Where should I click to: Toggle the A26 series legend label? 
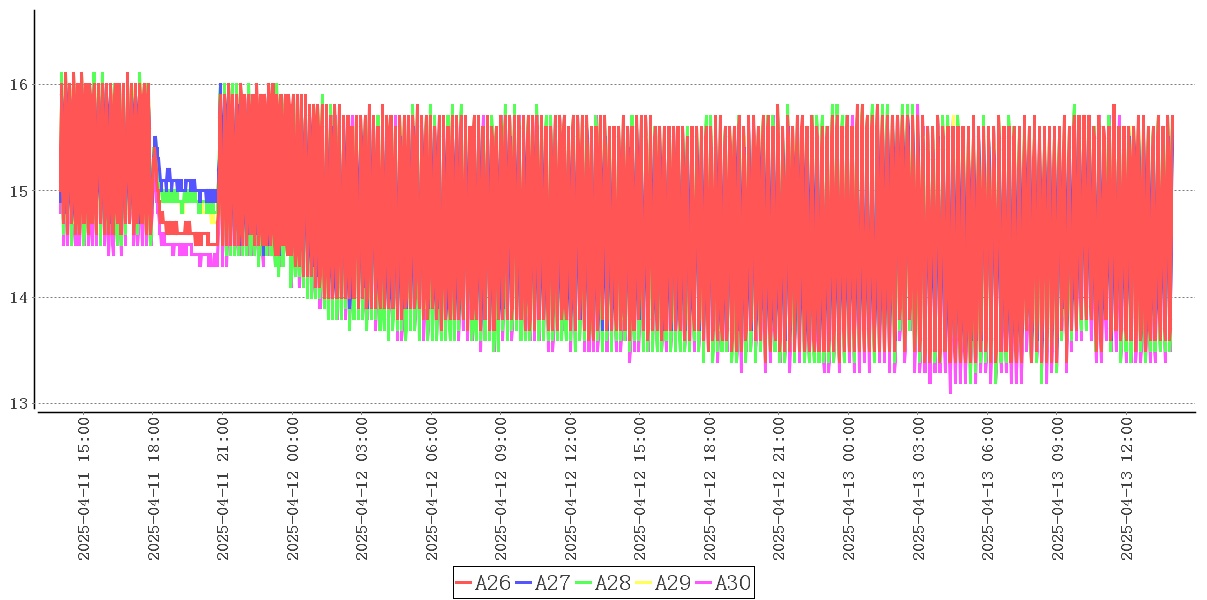pos(492,583)
